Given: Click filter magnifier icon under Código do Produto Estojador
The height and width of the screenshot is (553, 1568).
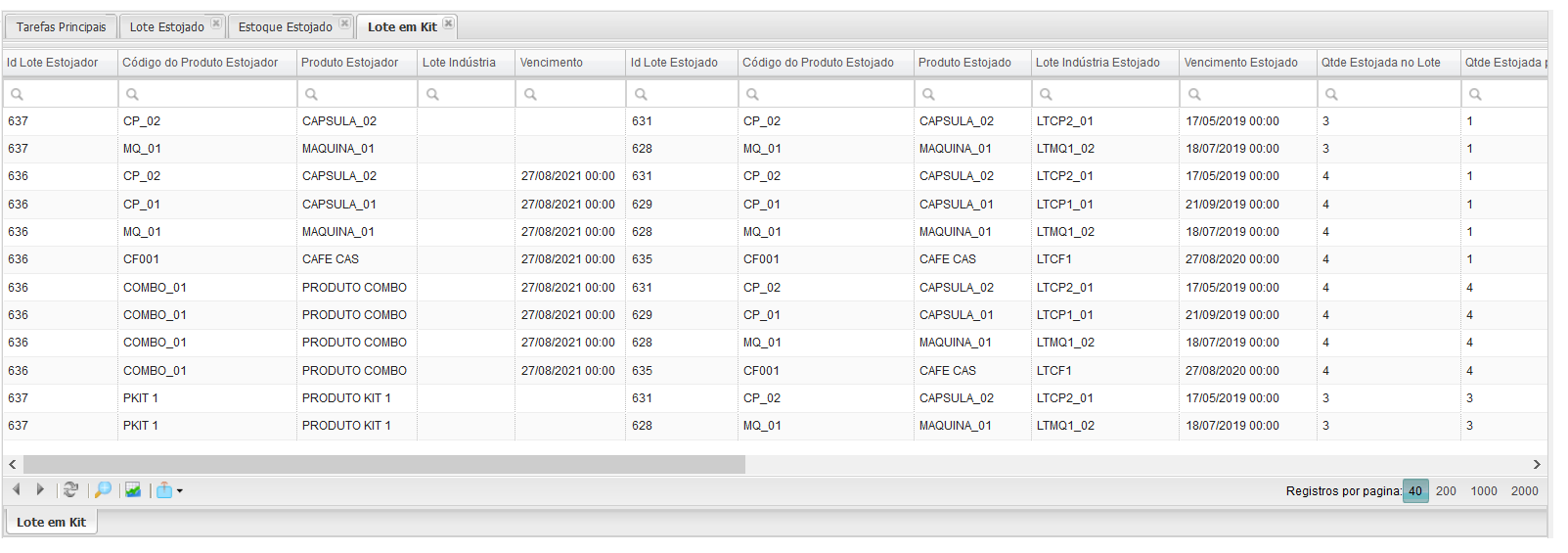Looking at the screenshot, I should (x=132, y=94).
